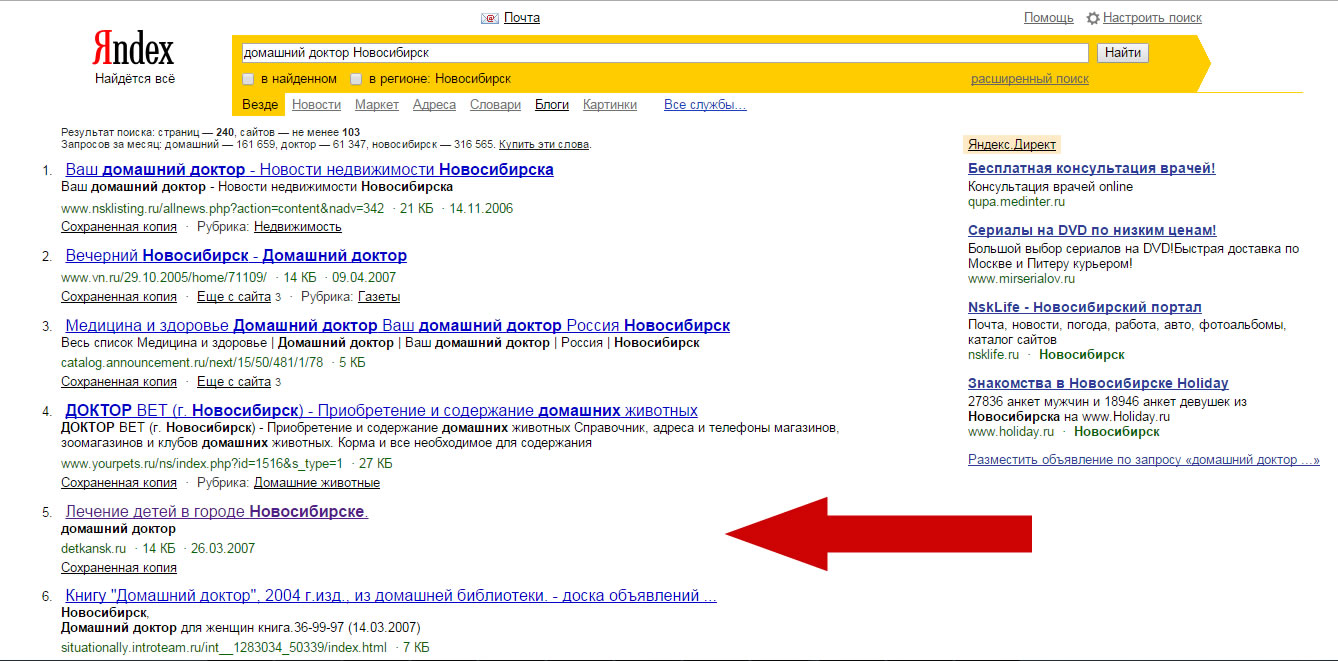The height and width of the screenshot is (661, 1338).
Task: Open ad "NskLife - Новосибирский портал"
Action: pyautogui.click(x=1085, y=307)
